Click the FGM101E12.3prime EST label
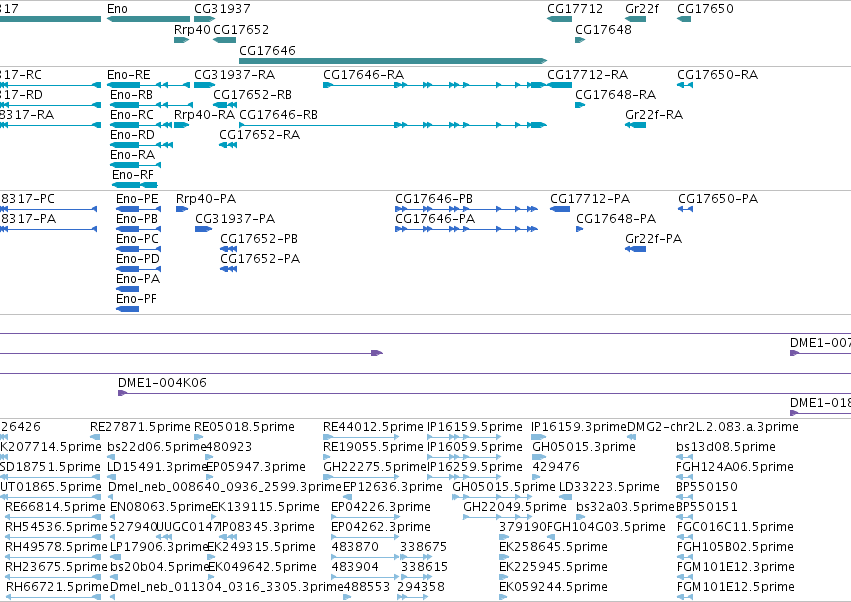 coord(735,568)
